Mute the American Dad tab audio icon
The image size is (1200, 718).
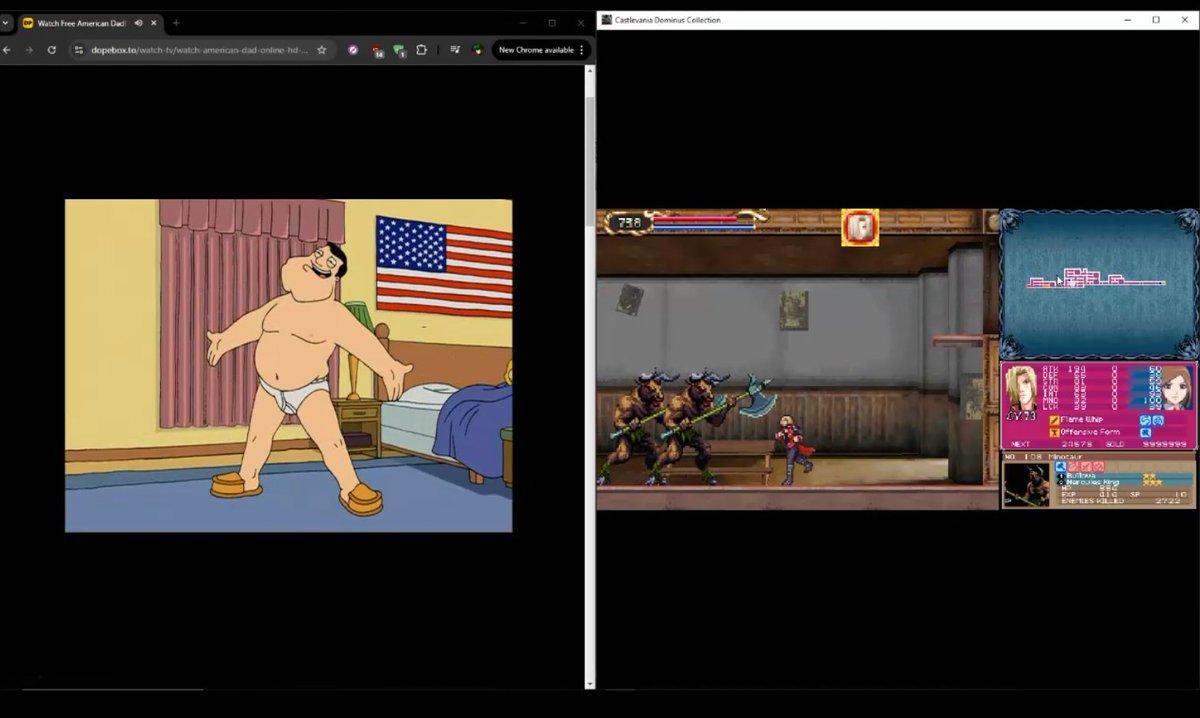pos(138,22)
